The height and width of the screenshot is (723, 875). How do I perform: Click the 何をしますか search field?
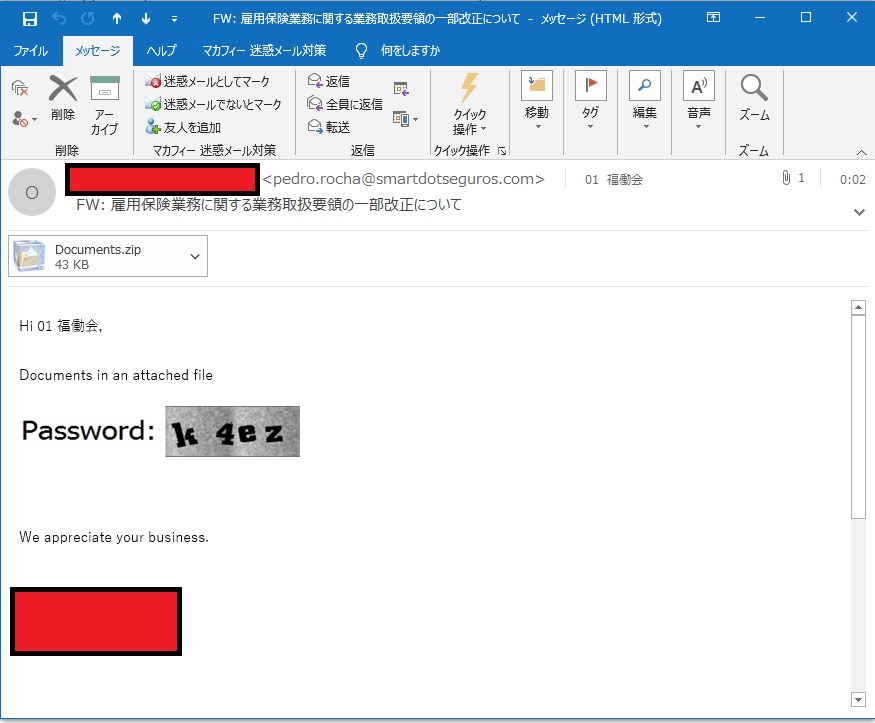(409, 51)
